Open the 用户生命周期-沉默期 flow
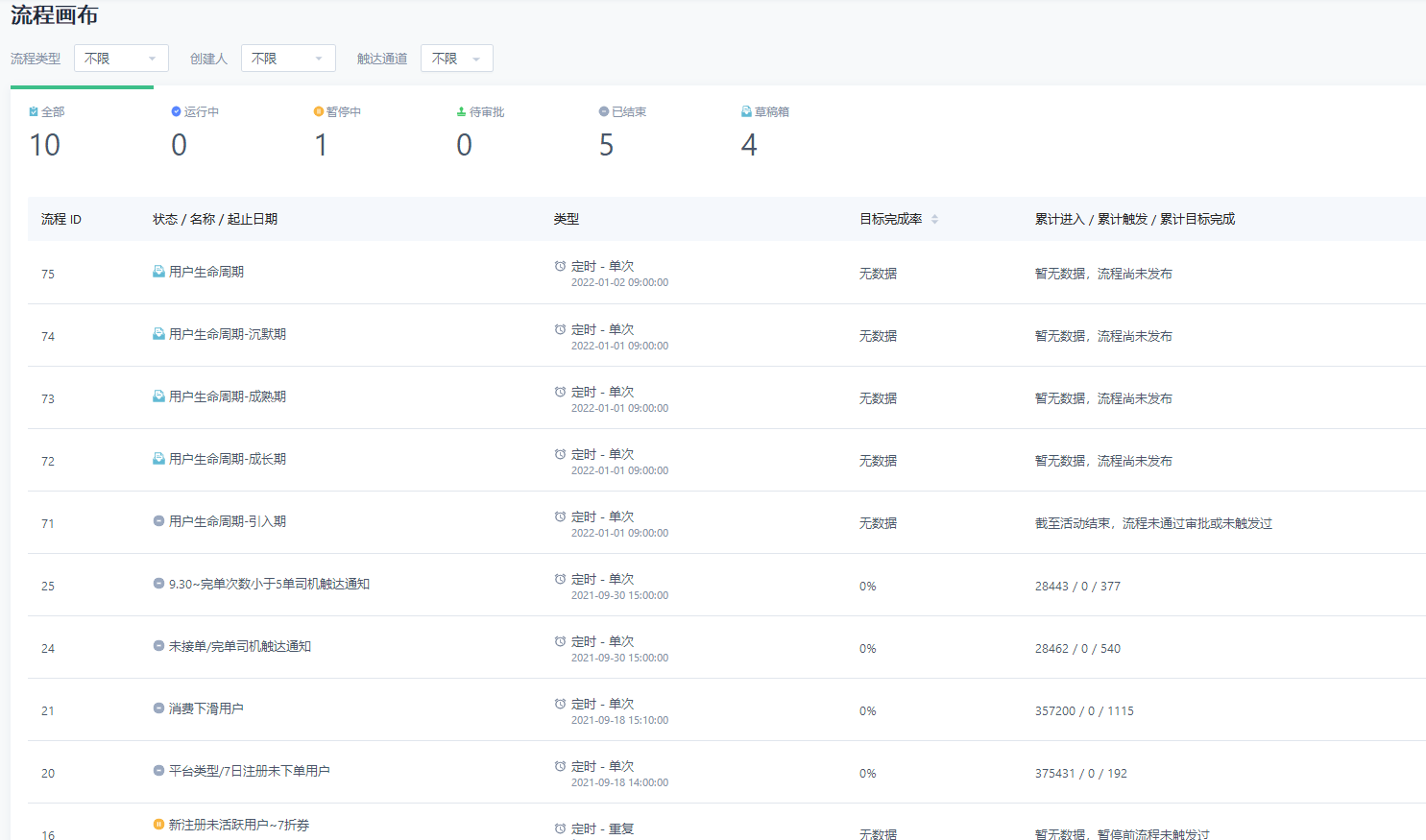The height and width of the screenshot is (840, 1426). point(228,334)
